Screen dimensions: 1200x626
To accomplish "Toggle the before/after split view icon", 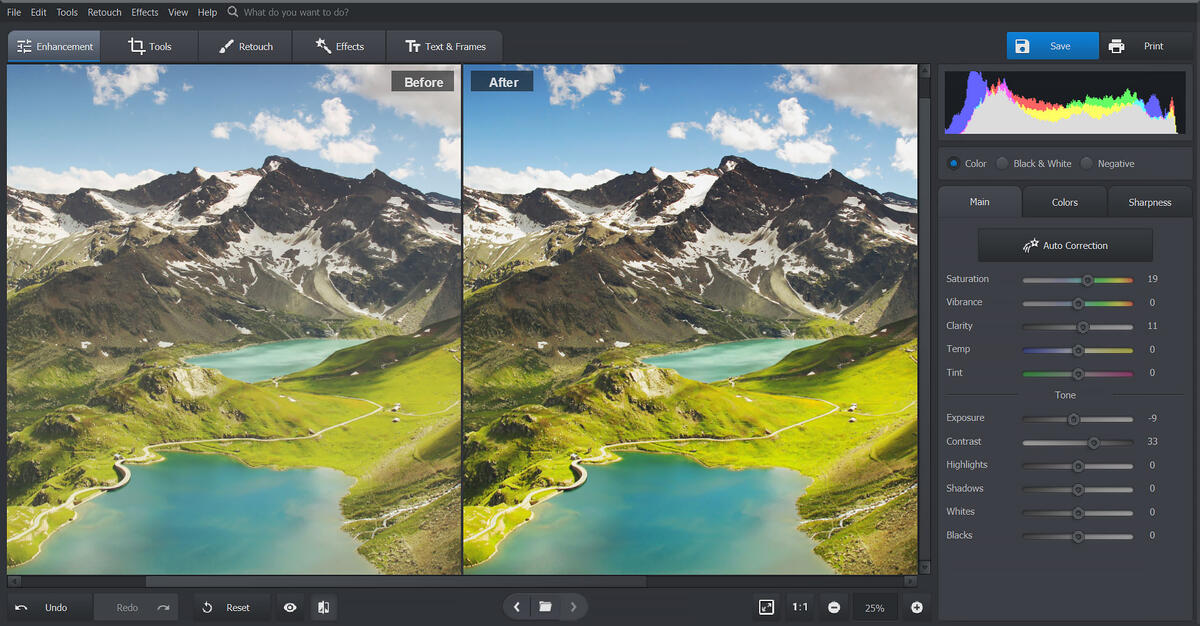I will [323, 607].
